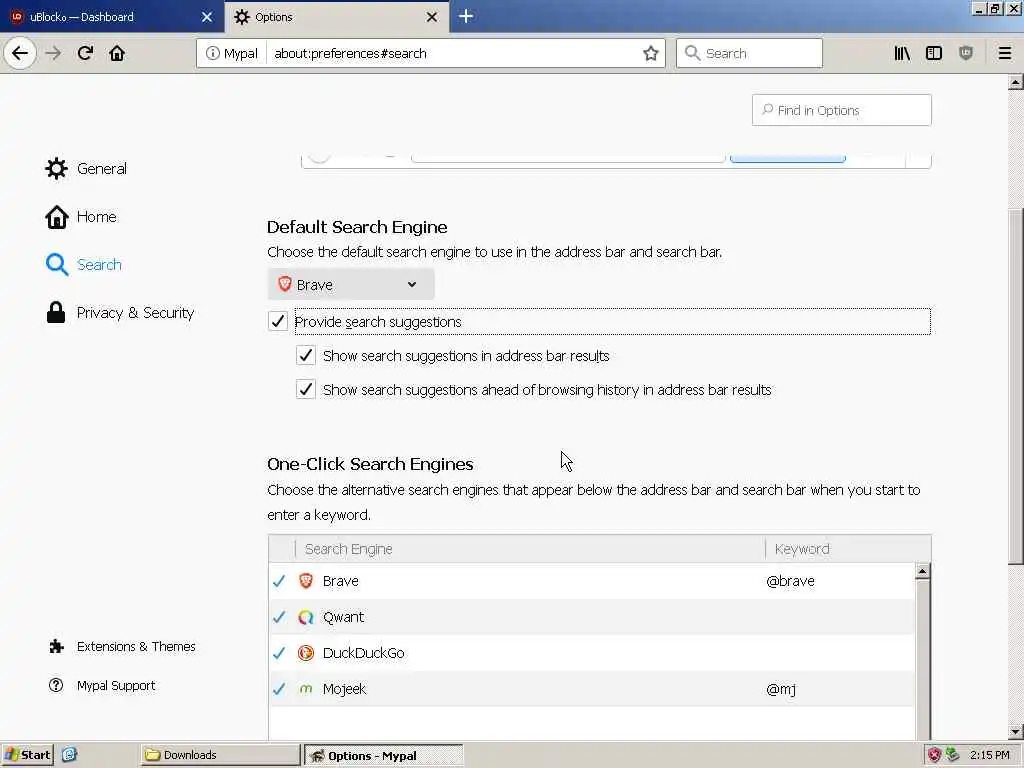The width and height of the screenshot is (1024, 768).
Task: Open the General preferences category
Action: pos(86,168)
